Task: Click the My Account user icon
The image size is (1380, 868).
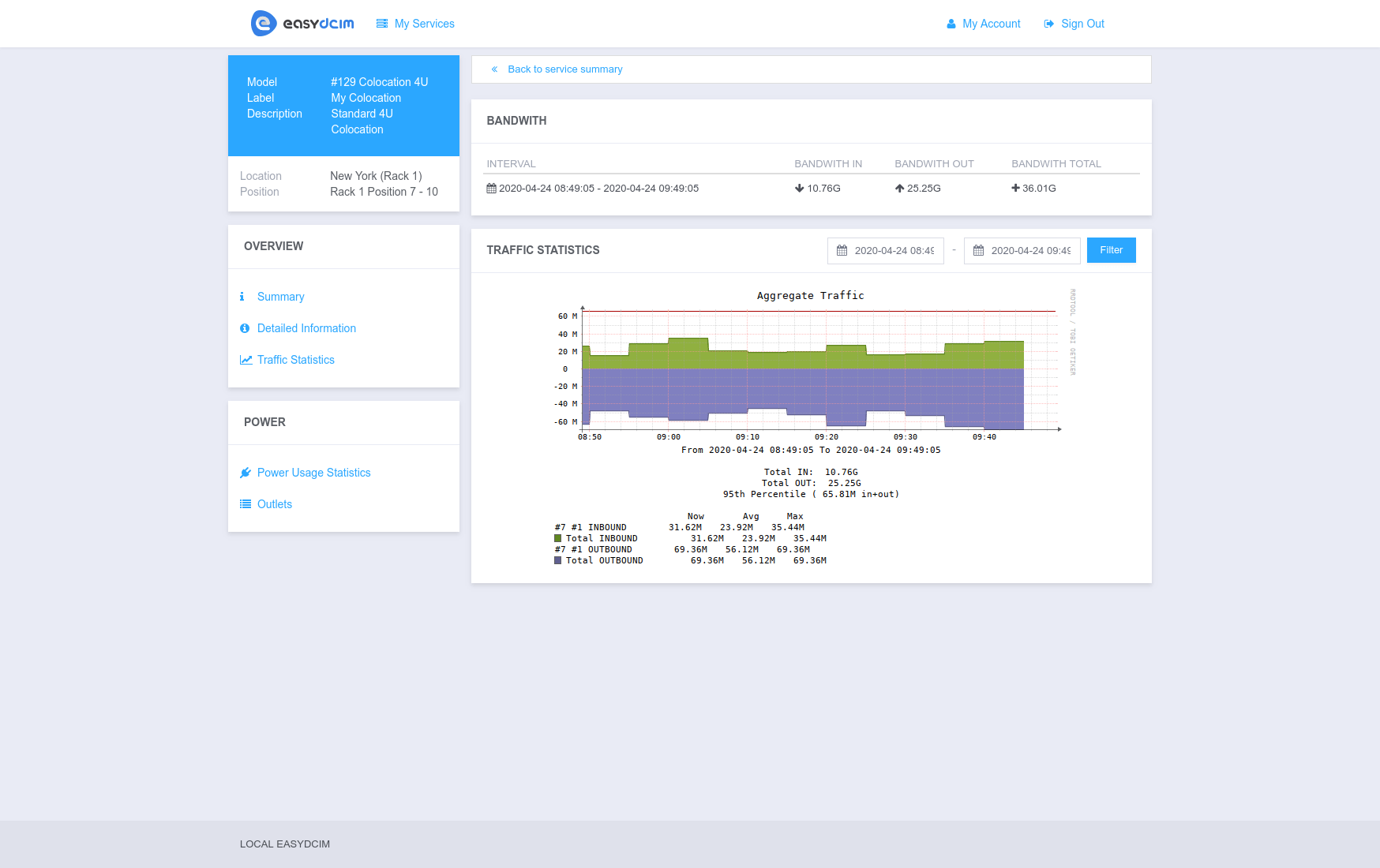Action: point(950,24)
